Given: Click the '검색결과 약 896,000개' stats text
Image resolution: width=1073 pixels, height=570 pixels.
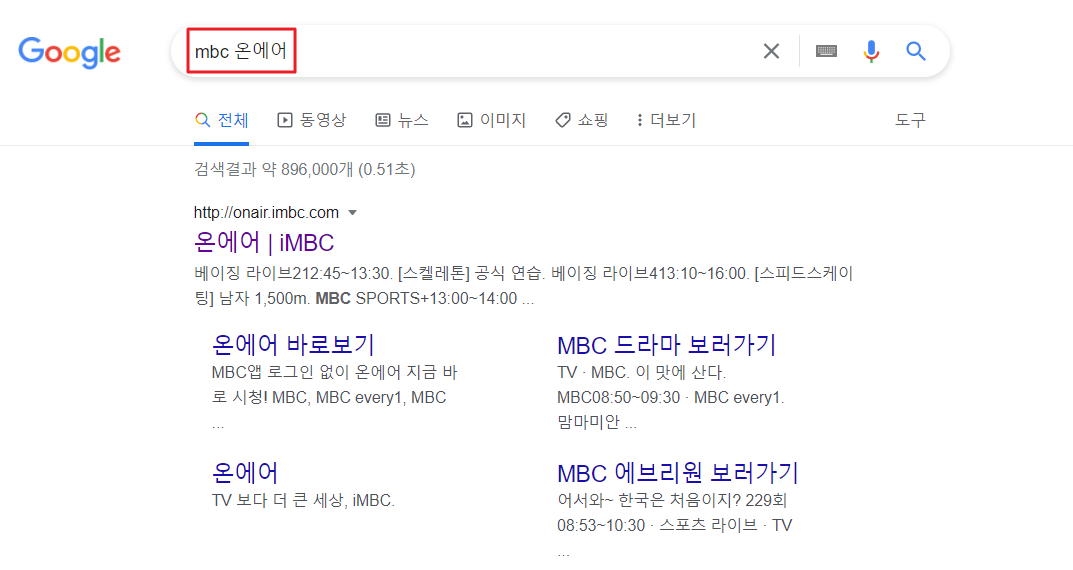Looking at the screenshot, I should click(305, 169).
